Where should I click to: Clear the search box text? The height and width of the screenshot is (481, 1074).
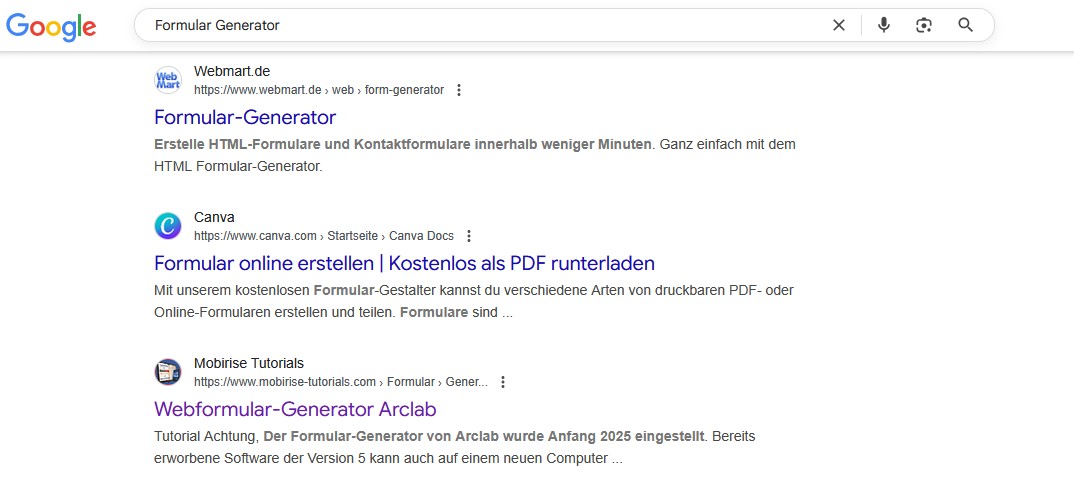pos(839,25)
